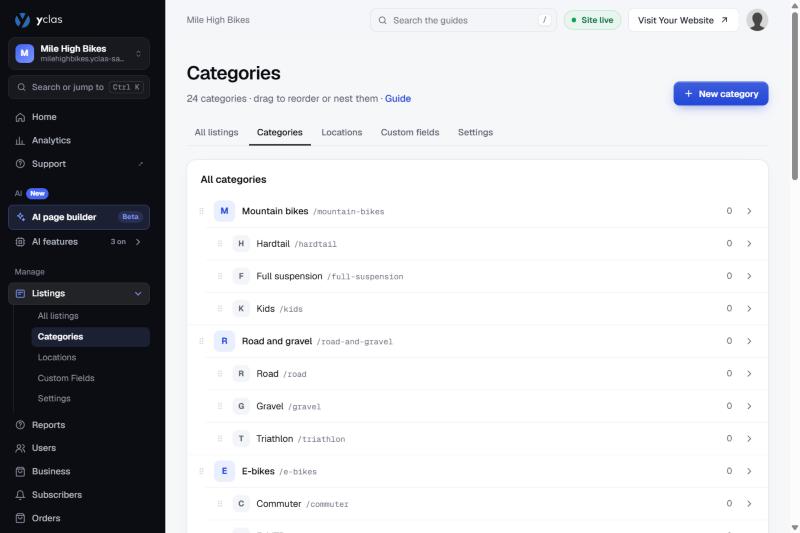Viewport: 800px width, 533px height.
Task: Click the New category button
Action: [720, 94]
